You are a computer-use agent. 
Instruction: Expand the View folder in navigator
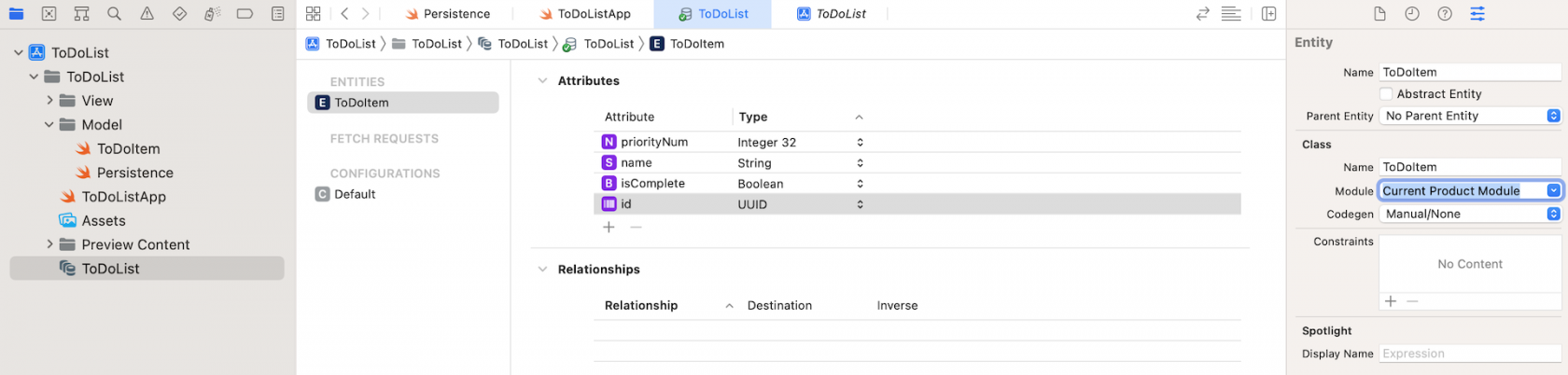[x=50, y=101]
